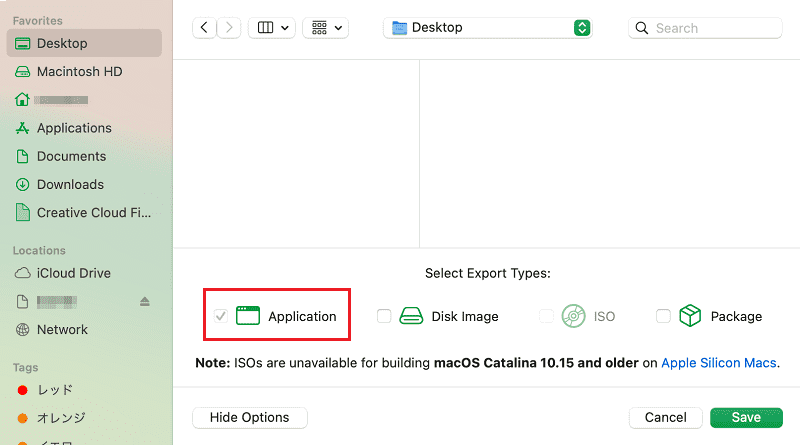Click the Documents page icon in sidebar

[22, 156]
